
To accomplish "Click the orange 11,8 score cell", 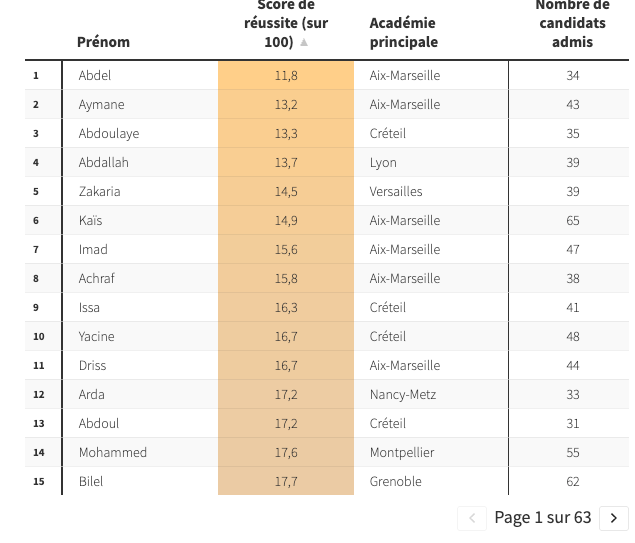I will coord(286,75).
